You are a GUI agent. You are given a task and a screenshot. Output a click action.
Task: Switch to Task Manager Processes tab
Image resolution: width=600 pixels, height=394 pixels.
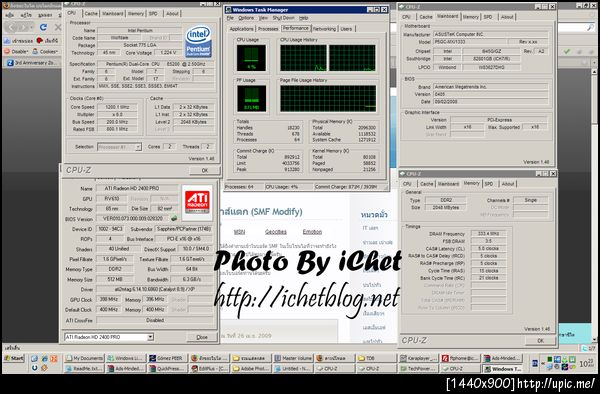click(x=268, y=29)
